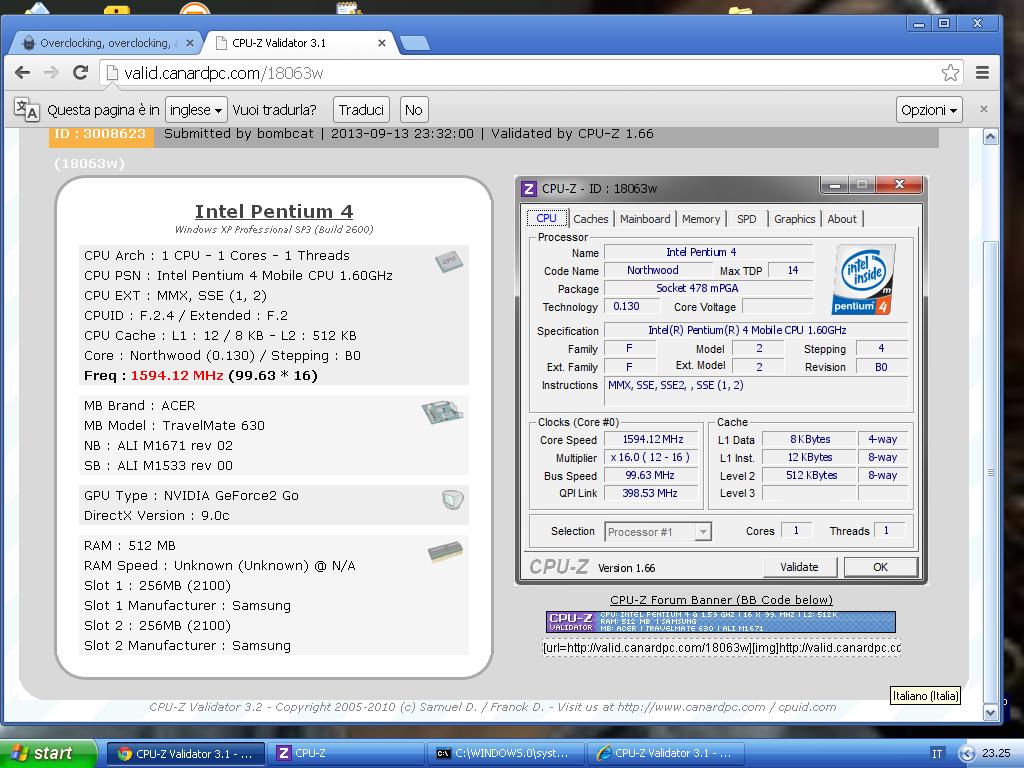Click the Multiplier value x 16.0

(x=650, y=457)
